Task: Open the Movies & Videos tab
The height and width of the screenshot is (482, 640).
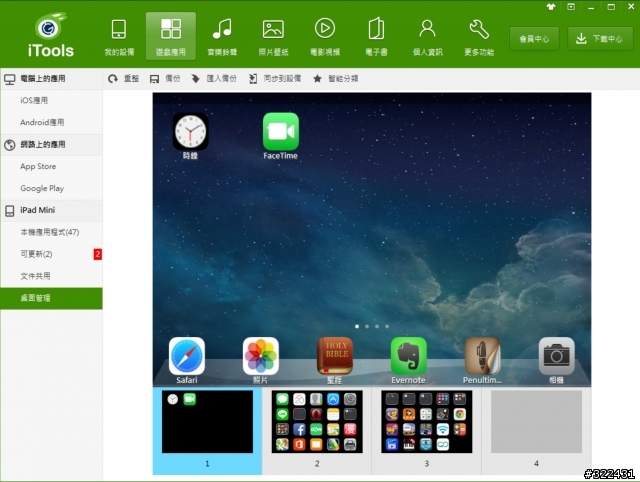Action: (325, 36)
